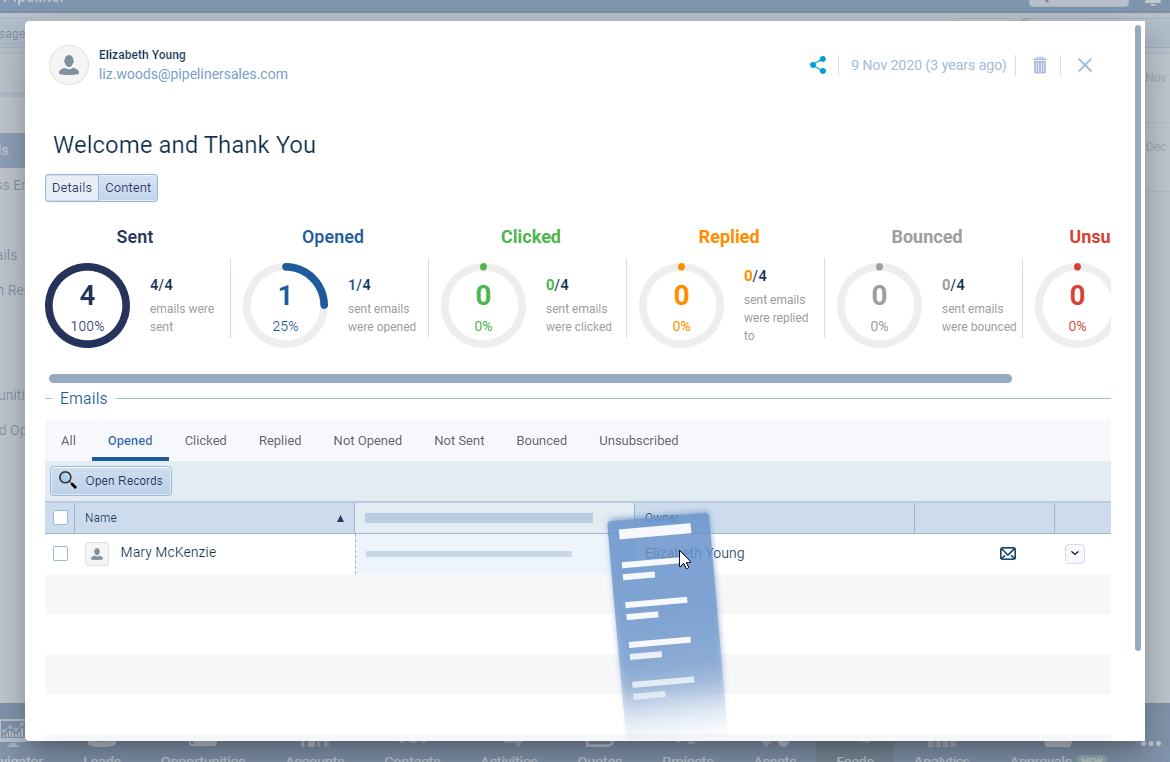The height and width of the screenshot is (762, 1170).
Task: Switch to the Content toggle view
Action: click(x=128, y=188)
